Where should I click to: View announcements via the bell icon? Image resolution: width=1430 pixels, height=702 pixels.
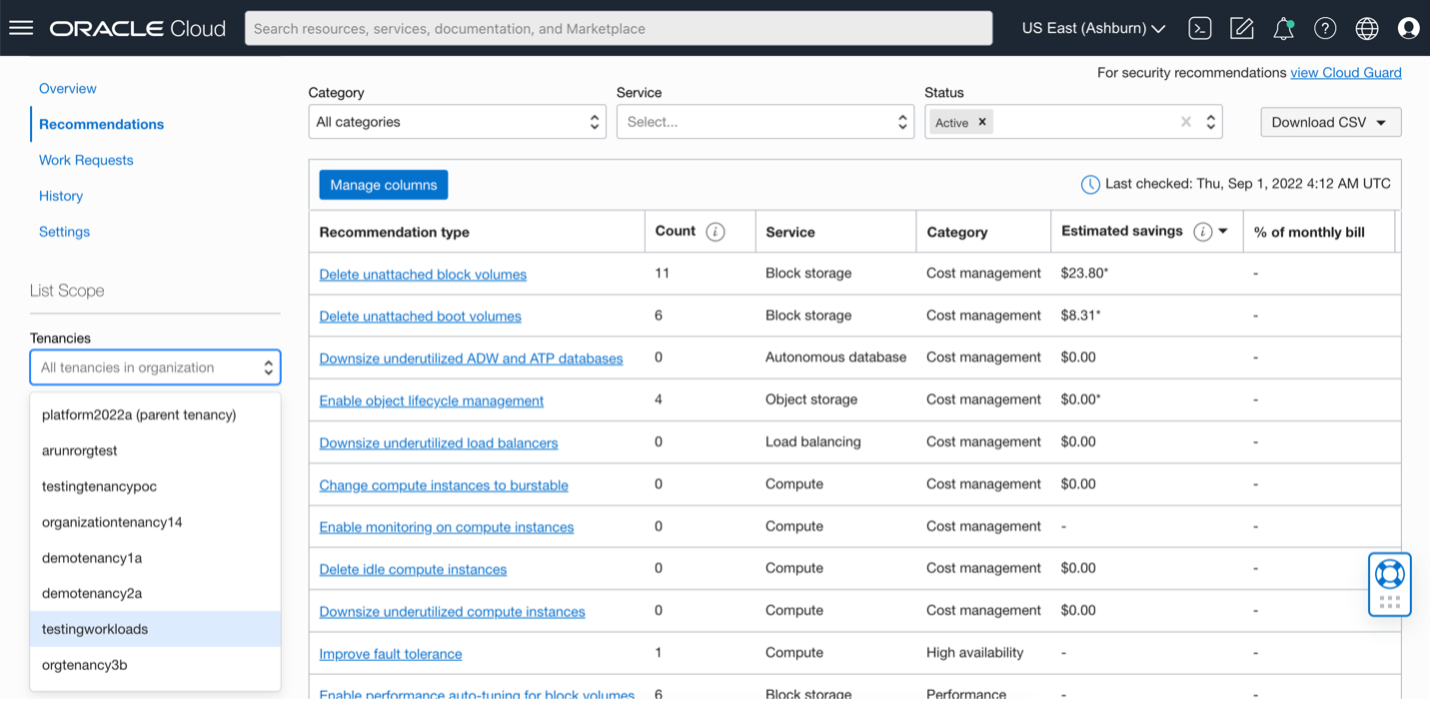(1283, 28)
